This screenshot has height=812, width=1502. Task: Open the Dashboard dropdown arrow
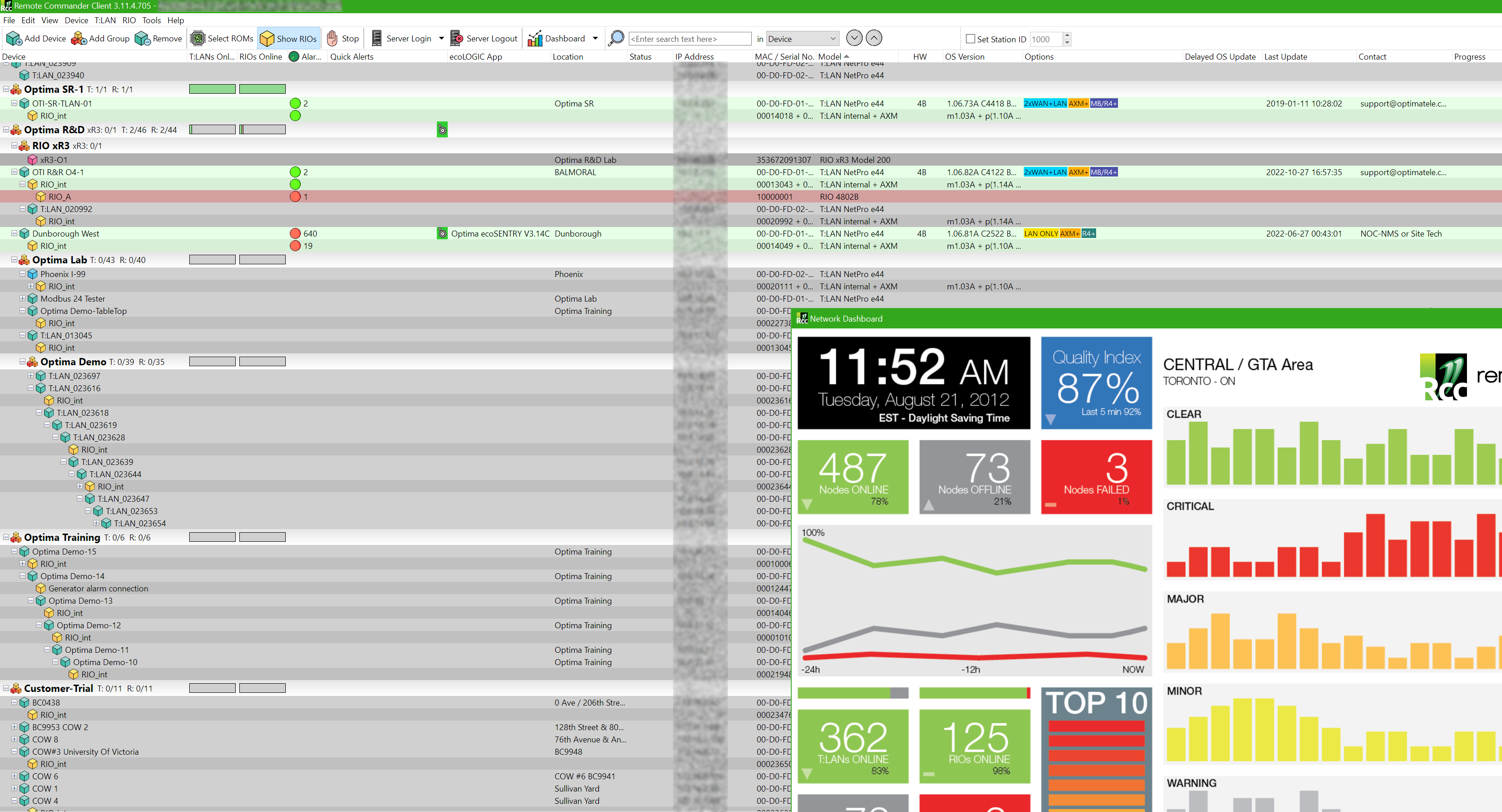click(595, 39)
